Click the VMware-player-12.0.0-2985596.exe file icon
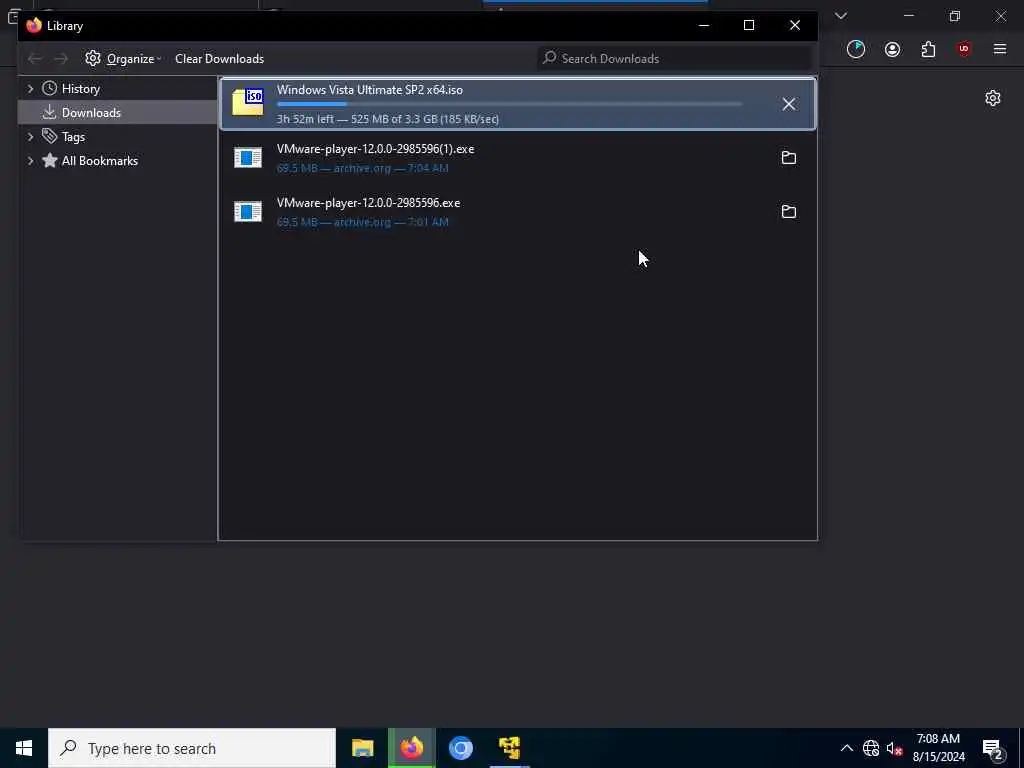 coord(248,212)
